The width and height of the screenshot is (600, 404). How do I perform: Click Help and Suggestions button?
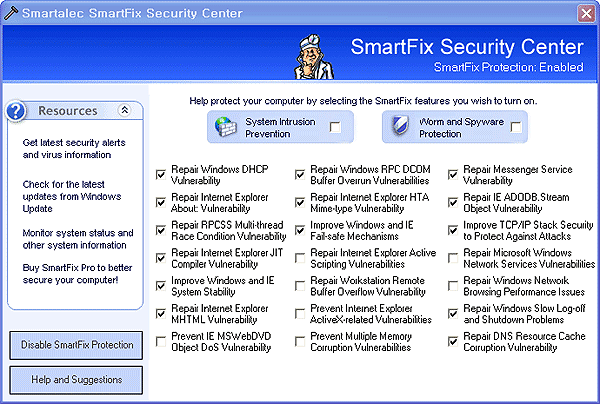pos(76,380)
